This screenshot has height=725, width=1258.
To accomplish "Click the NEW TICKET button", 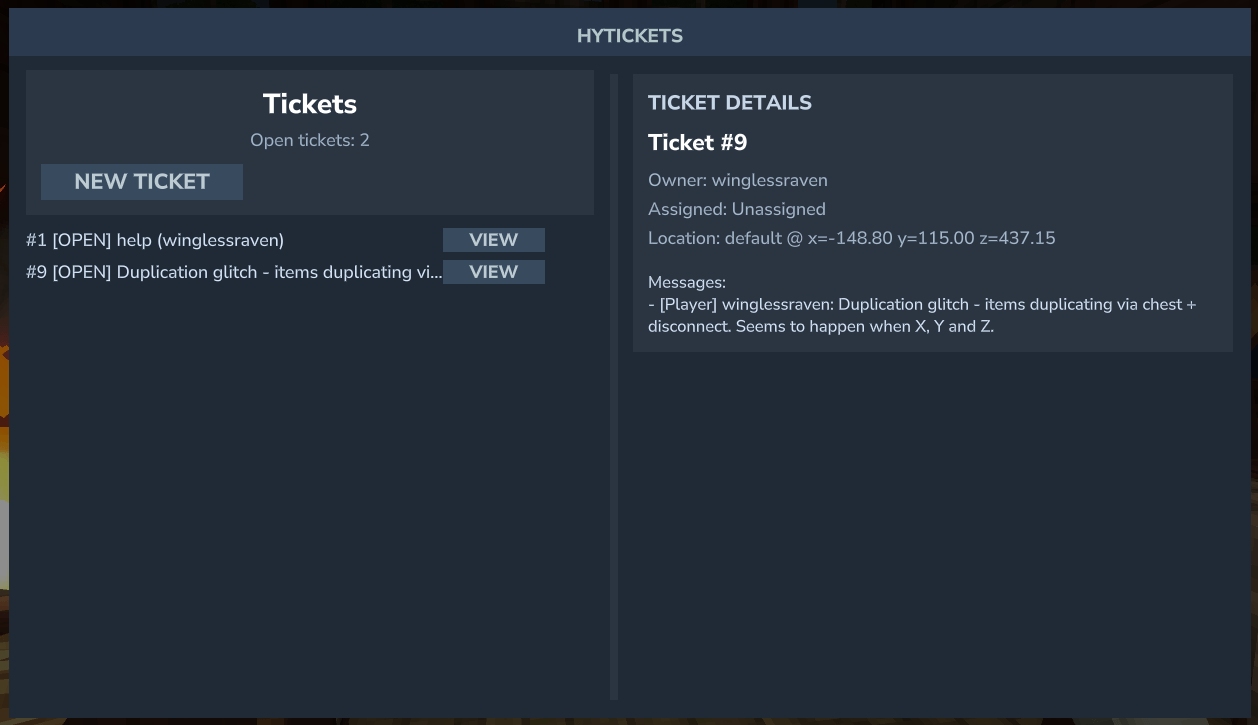I will [142, 182].
